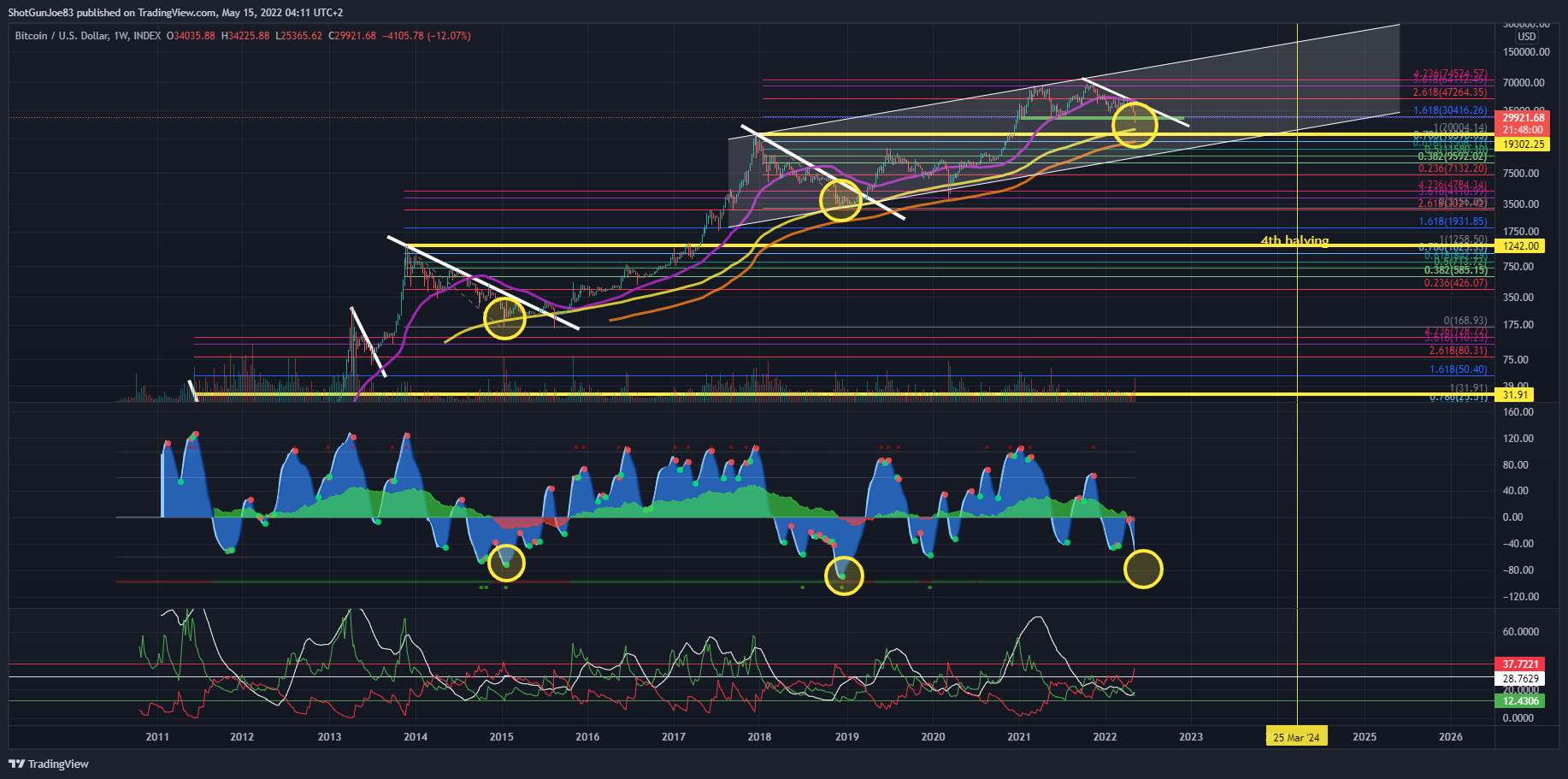Image resolution: width=1568 pixels, height=779 pixels.
Task: Click the low value L25365.62
Action: pos(298,36)
